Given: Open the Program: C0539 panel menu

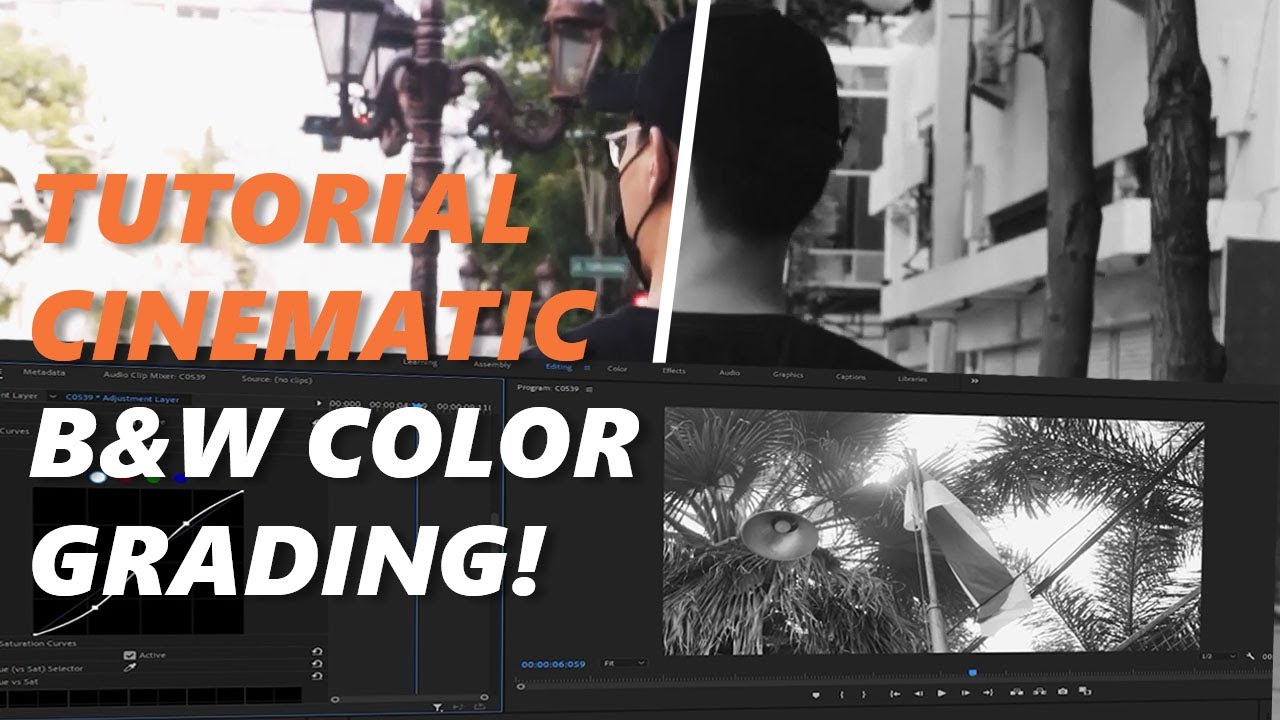Looking at the screenshot, I should click(x=588, y=387).
